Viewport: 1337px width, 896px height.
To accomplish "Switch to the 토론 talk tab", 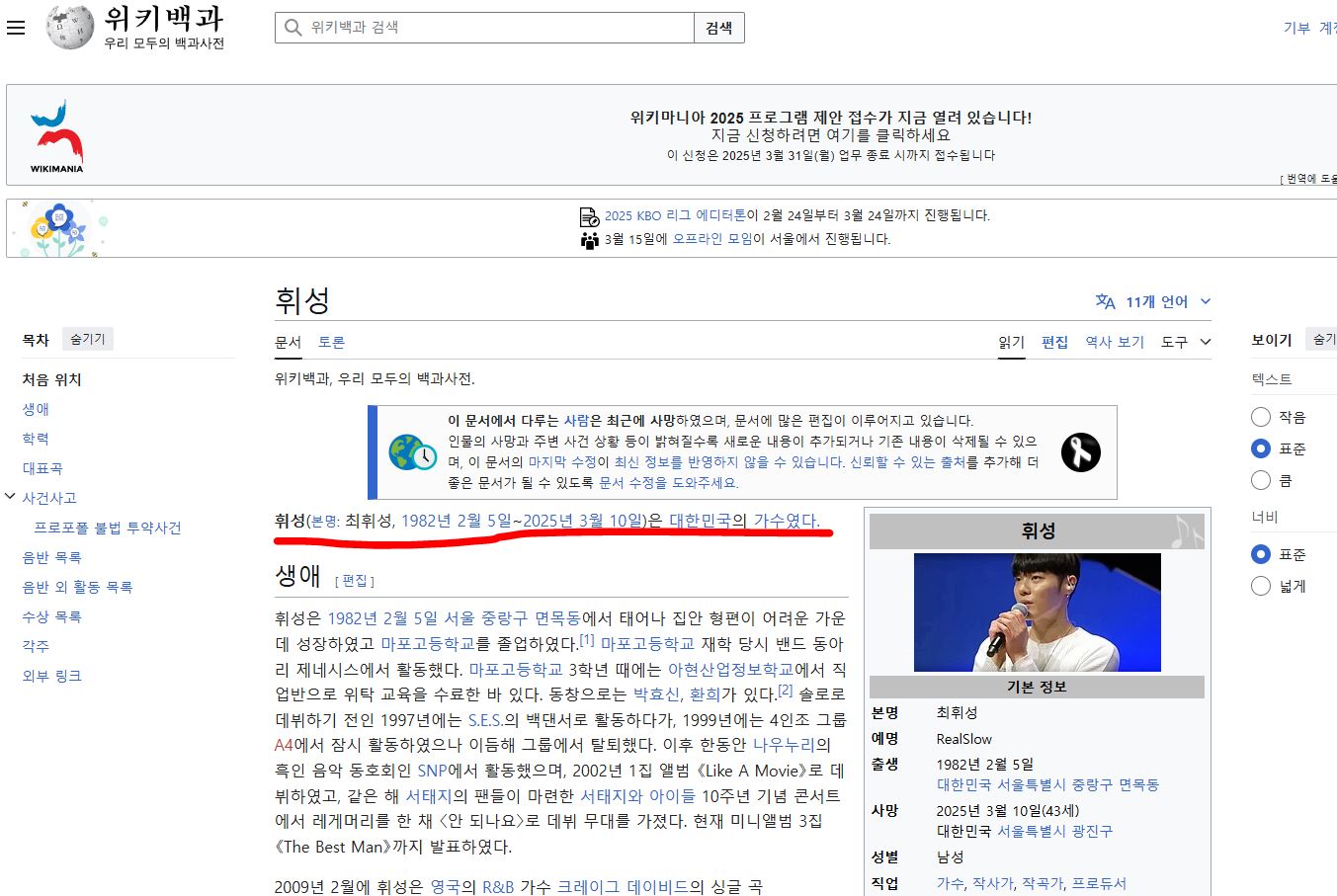I will pyautogui.click(x=331, y=342).
